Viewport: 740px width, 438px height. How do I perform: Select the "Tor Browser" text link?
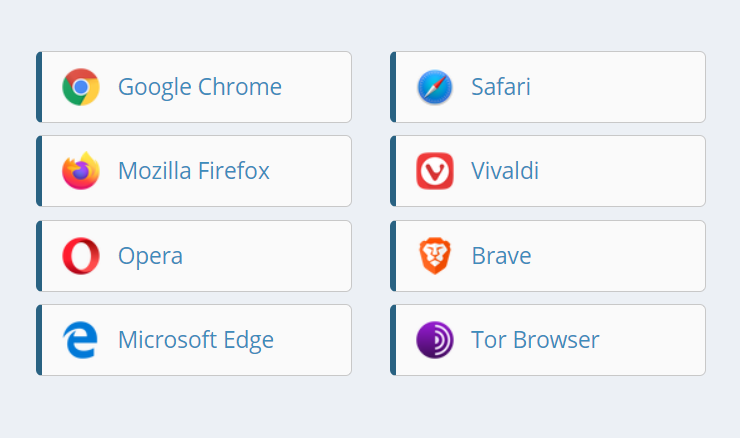[535, 340]
